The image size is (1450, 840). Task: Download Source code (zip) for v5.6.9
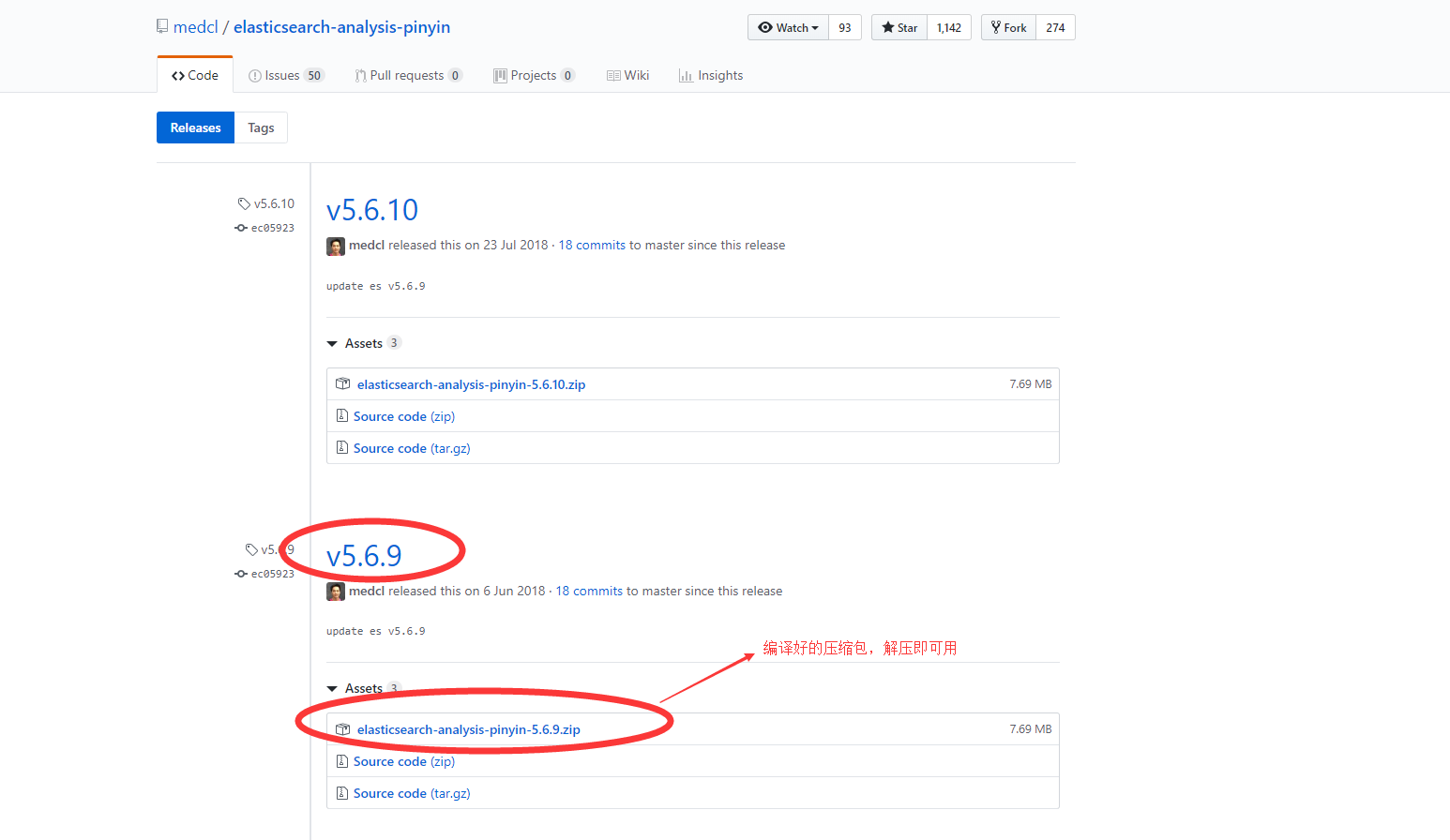(x=404, y=761)
